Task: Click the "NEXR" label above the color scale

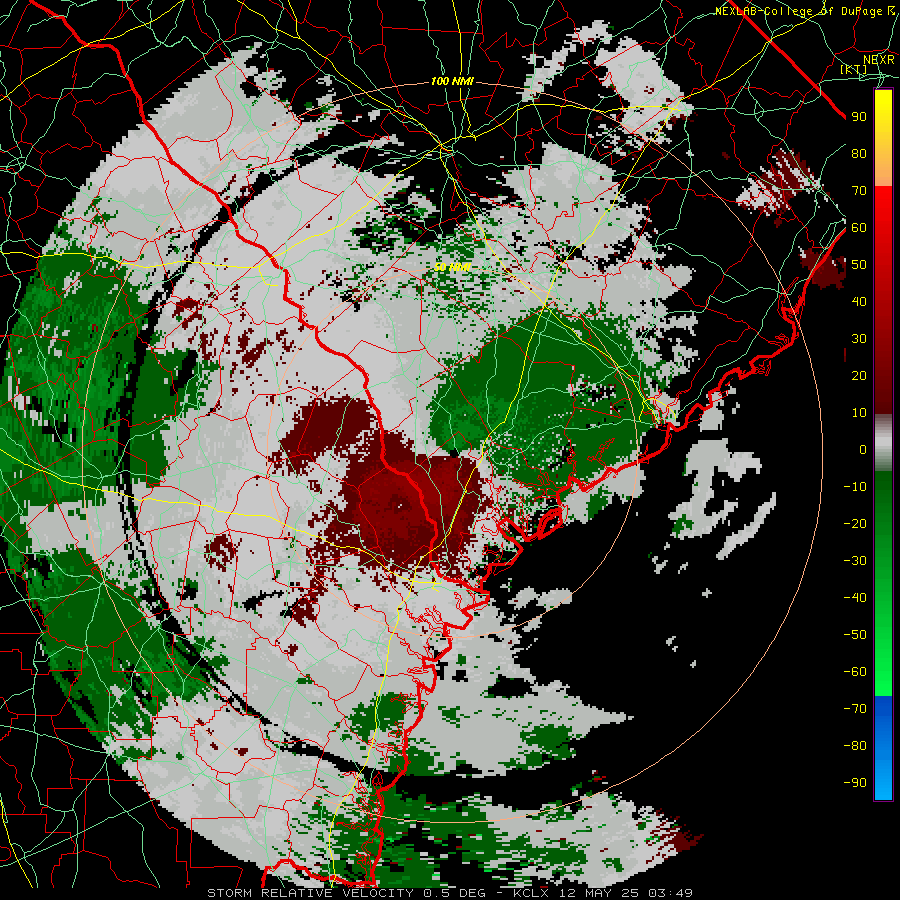Action: (x=878, y=59)
